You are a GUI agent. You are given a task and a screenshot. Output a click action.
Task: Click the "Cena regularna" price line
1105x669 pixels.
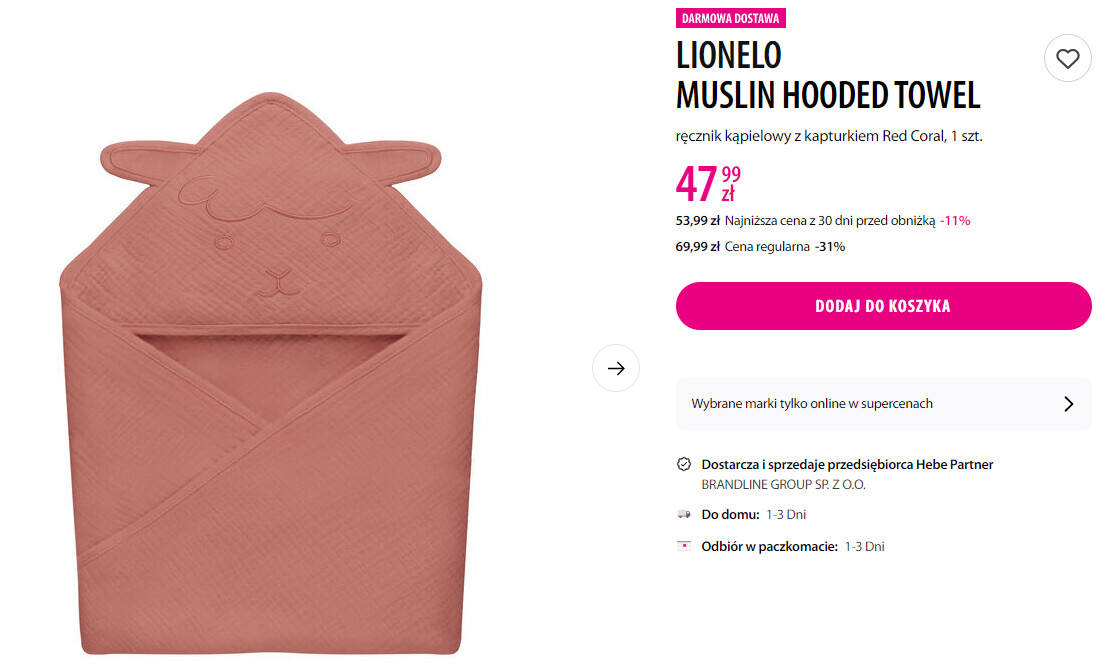(766, 246)
